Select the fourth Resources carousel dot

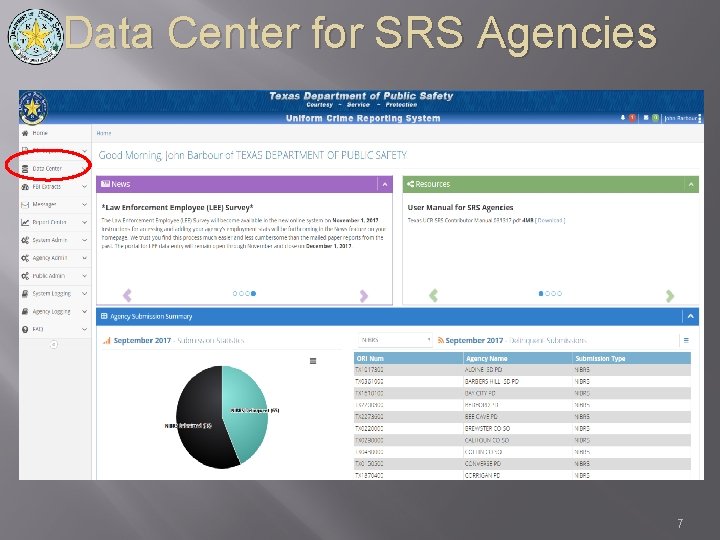559,293
